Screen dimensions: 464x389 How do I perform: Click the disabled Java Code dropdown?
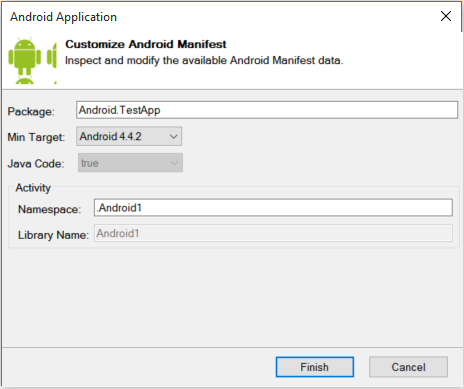pyautogui.click(x=130, y=163)
